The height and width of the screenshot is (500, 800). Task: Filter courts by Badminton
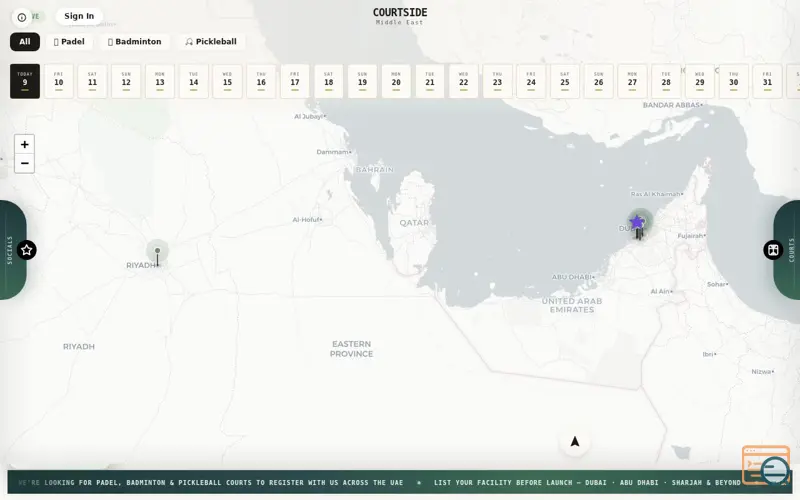tap(135, 42)
